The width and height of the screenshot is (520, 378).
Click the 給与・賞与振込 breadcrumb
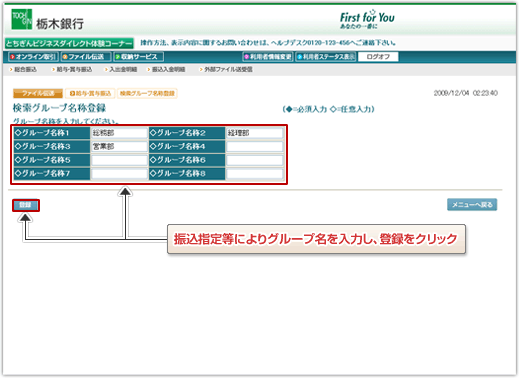click(x=90, y=93)
